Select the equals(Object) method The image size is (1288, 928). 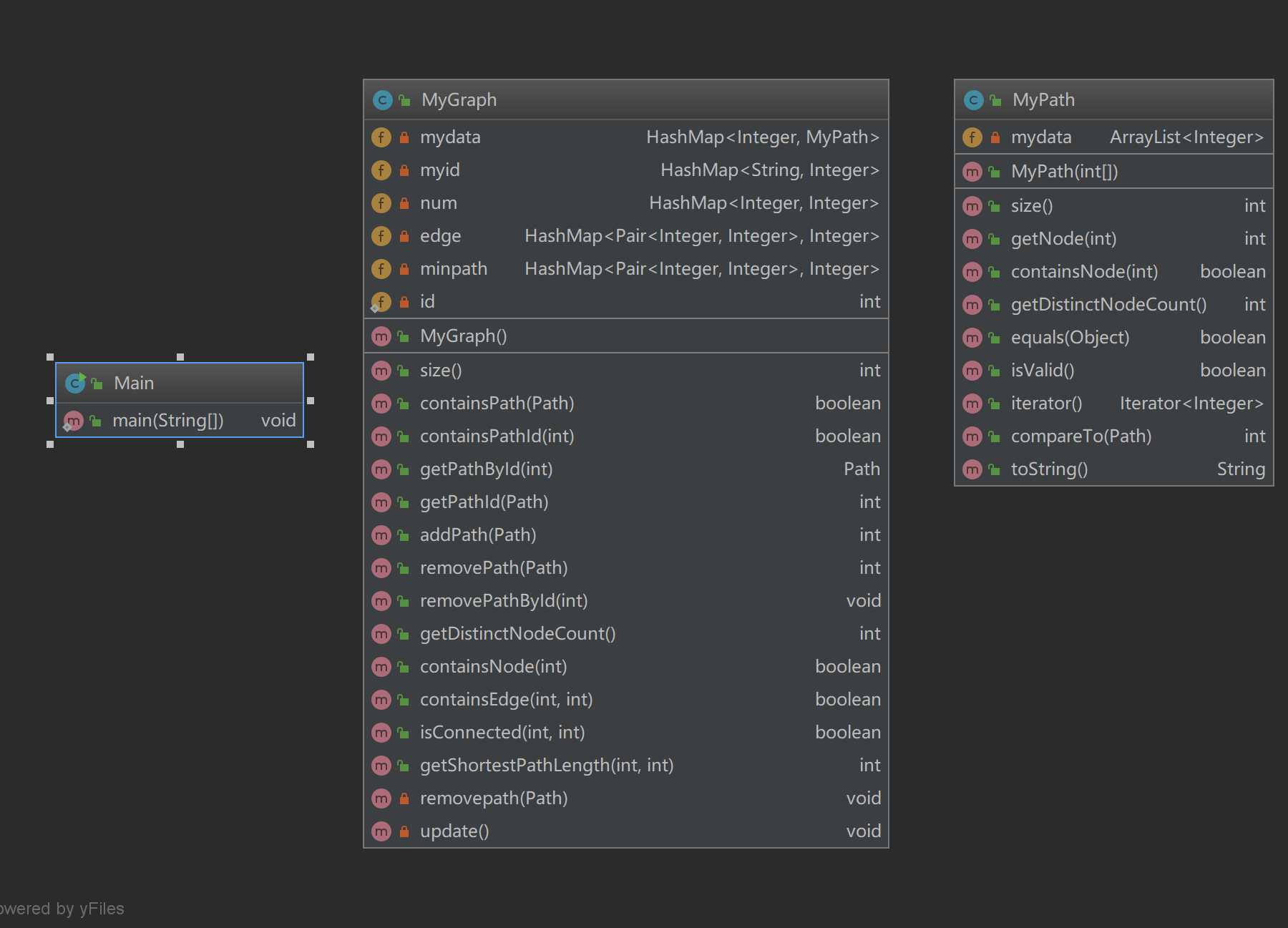point(1114,338)
